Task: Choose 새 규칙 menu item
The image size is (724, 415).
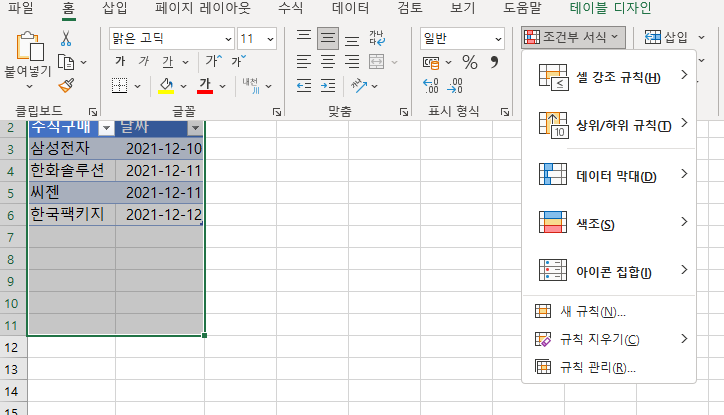Action: click(x=609, y=312)
